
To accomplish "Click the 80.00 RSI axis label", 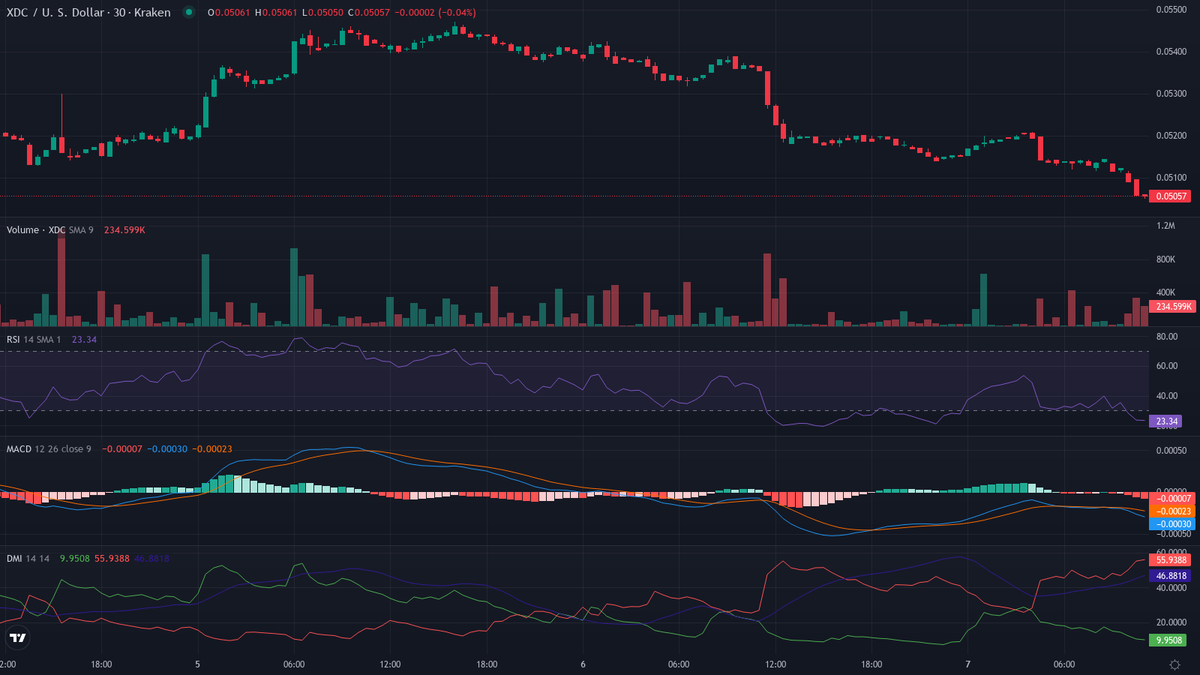I will tap(1166, 337).
